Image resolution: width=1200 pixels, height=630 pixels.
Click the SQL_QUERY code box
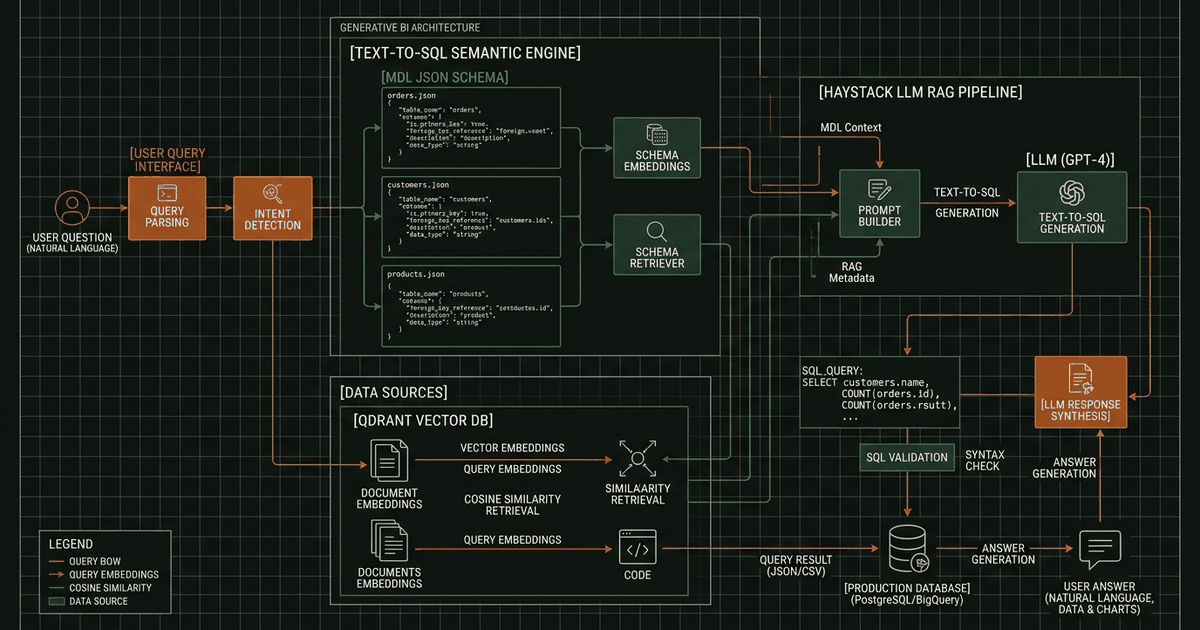[880, 393]
